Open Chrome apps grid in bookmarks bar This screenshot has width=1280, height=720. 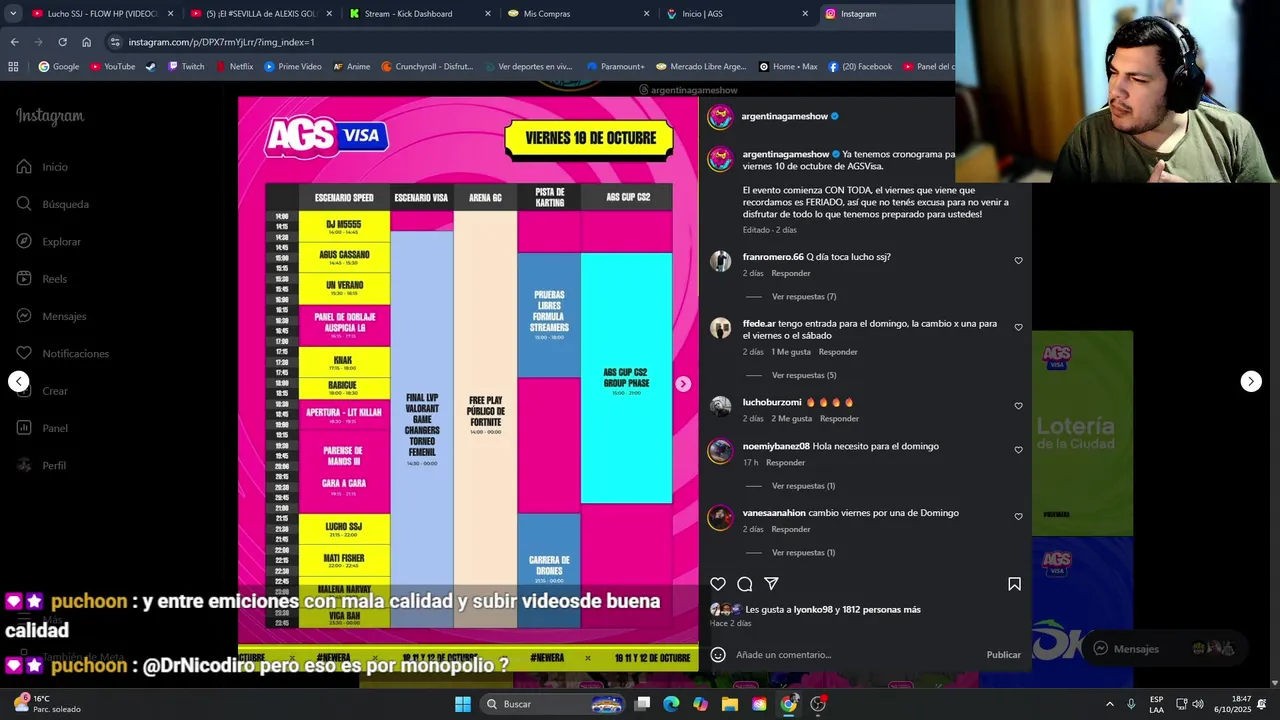click(13, 67)
